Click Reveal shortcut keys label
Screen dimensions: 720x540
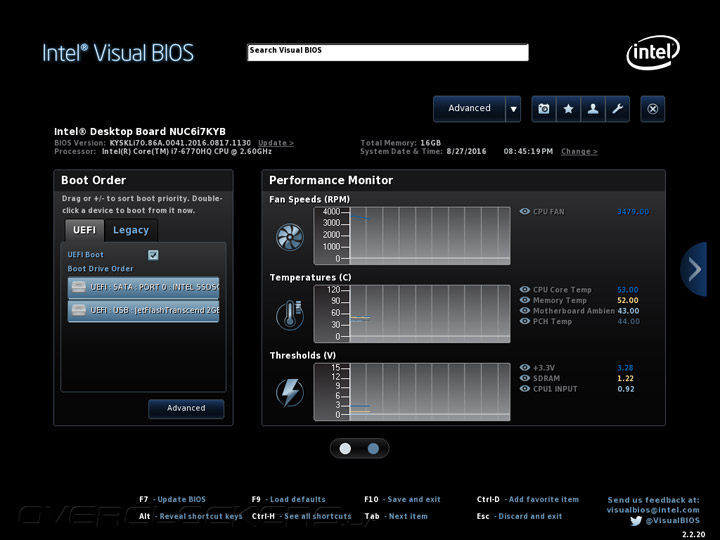point(201,516)
